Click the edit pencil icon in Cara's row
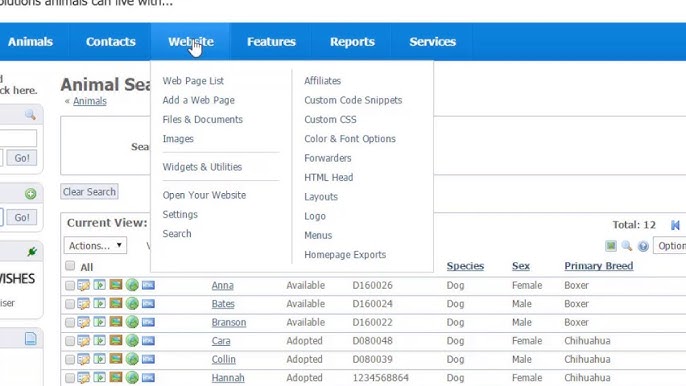The image size is (686, 386). (84, 341)
